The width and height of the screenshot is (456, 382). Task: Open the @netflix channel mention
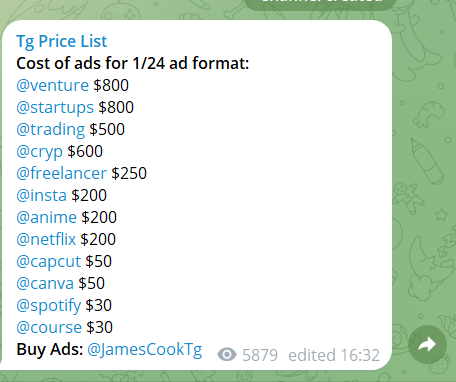click(x=46, y=239)
